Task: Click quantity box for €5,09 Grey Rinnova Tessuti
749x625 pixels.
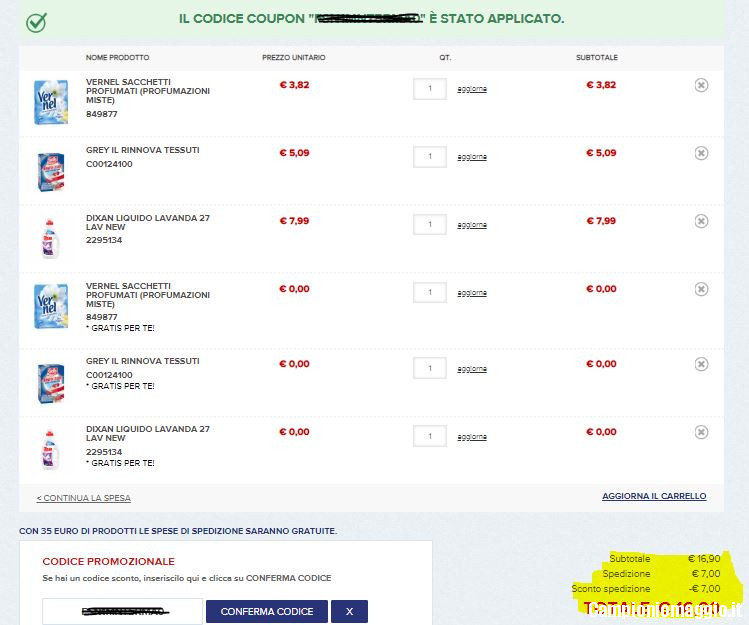Action: tap(430, 157)
